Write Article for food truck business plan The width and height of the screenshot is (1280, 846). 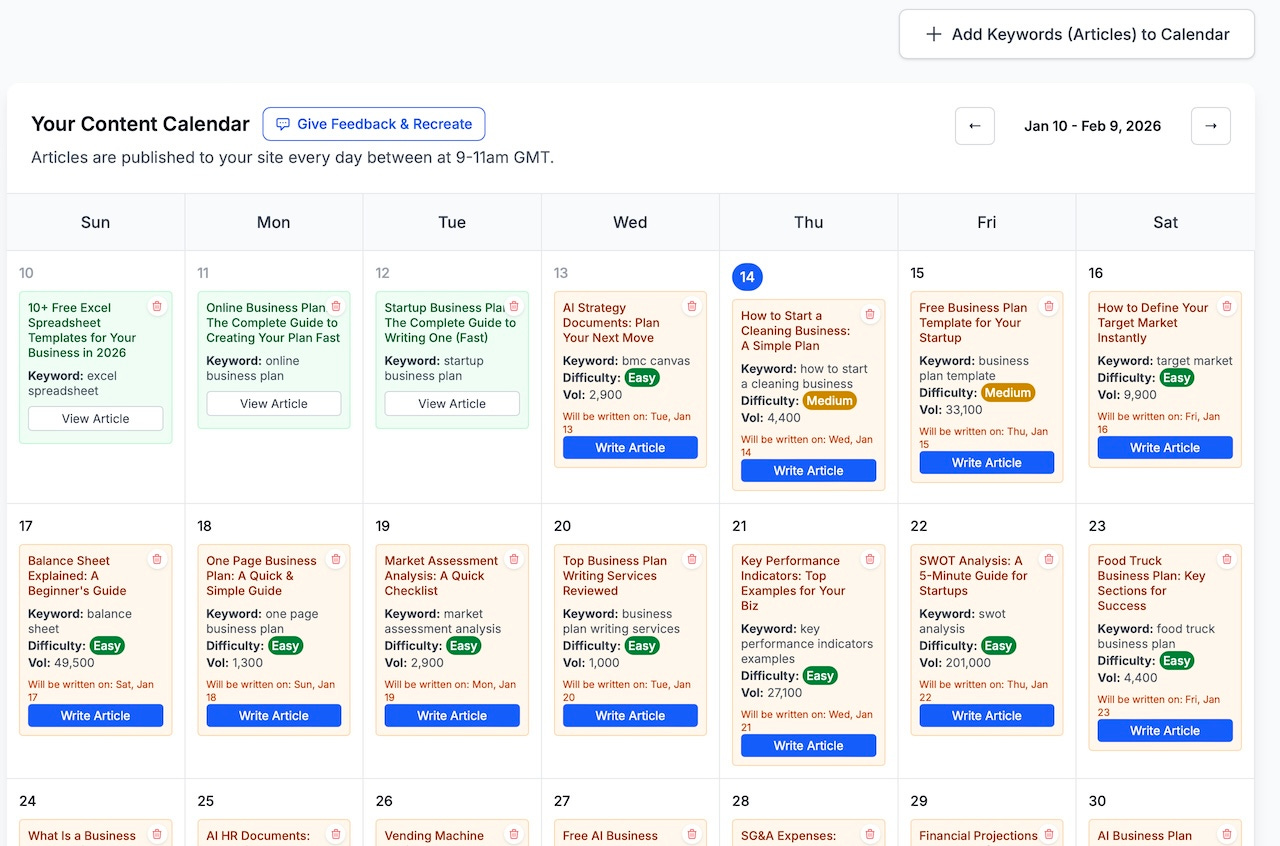pyautogui.click(x=1165, y=731)
